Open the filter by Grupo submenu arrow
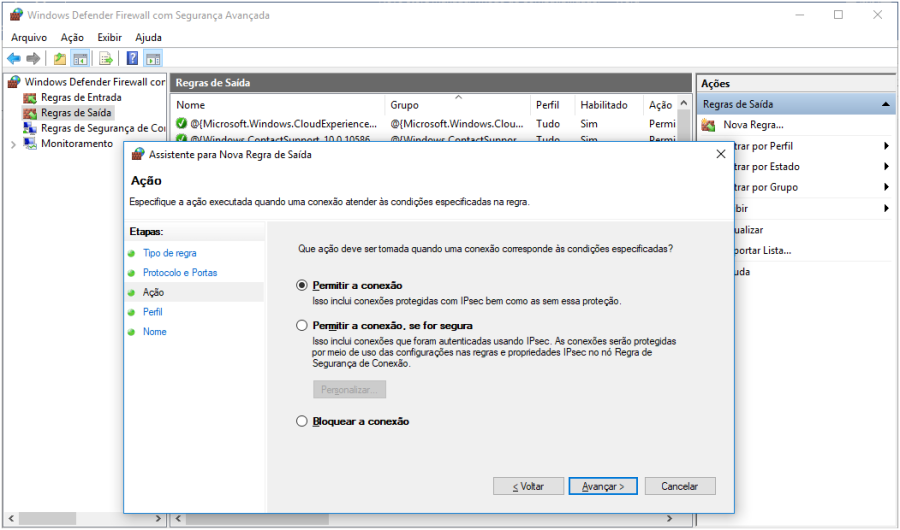The image size is (900, 530). click(887, 187)
